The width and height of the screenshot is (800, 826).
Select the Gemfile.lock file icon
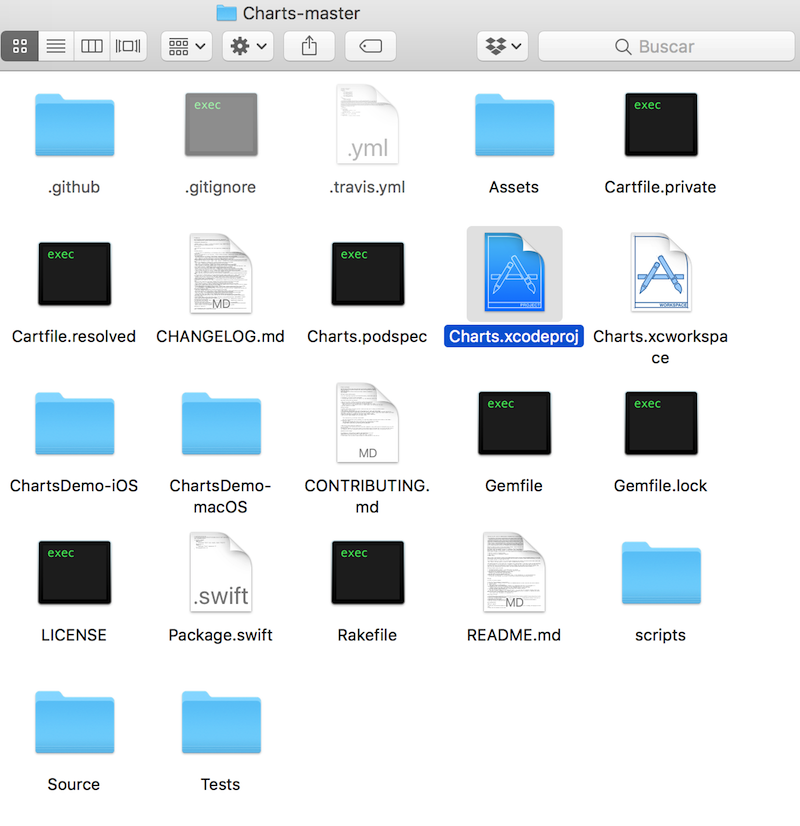click(660, 424)
